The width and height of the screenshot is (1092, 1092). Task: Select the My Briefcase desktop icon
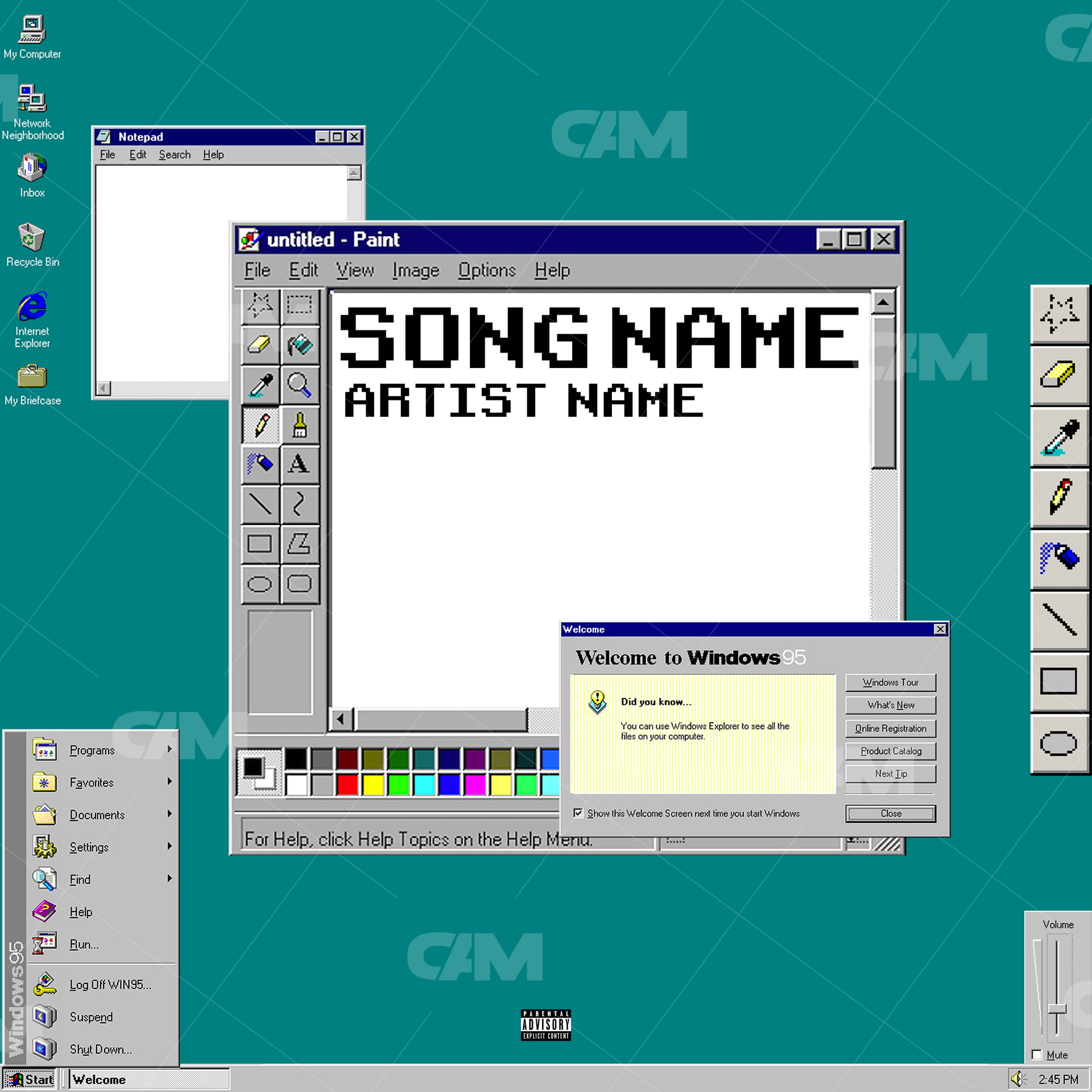[32, 386]
